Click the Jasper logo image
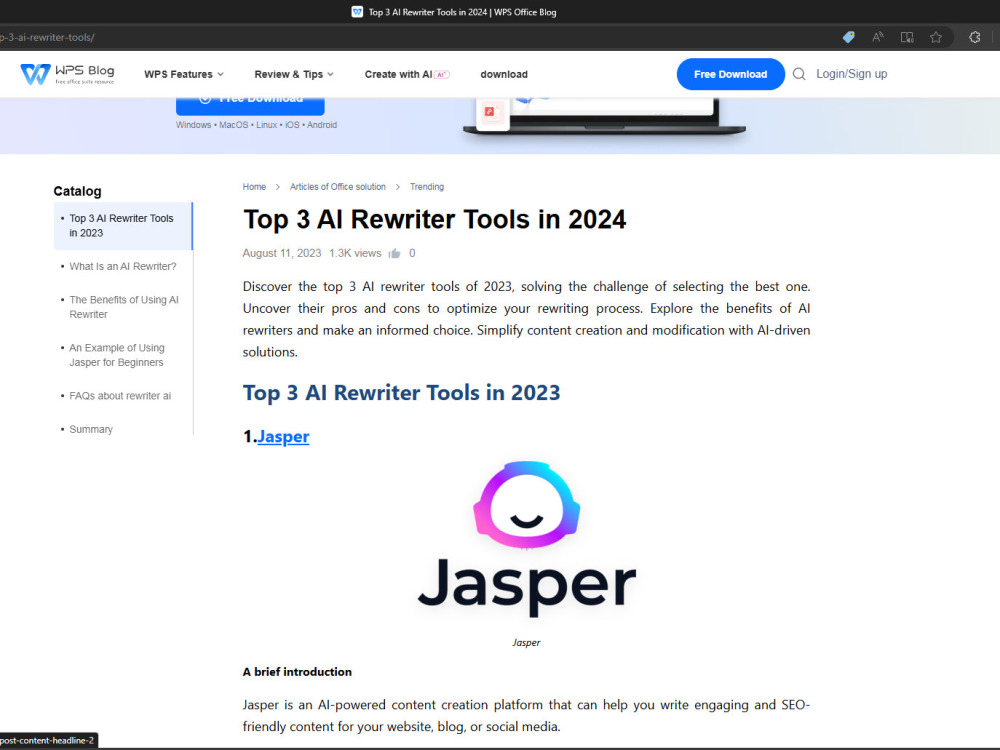The width and height of the screenshot is (1000, 750). 527,539
